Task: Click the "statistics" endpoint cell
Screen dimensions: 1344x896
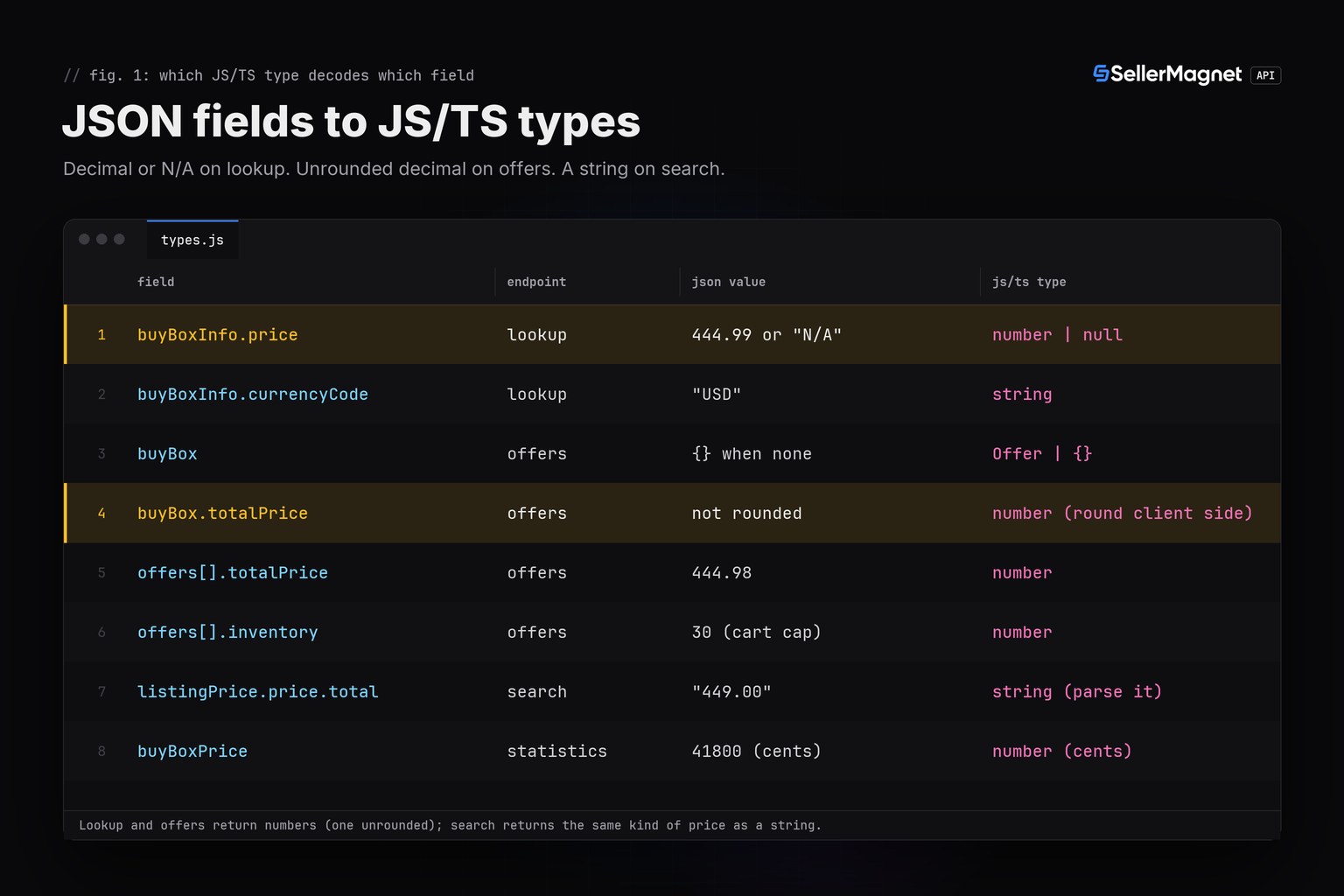Action: [557, 752]
